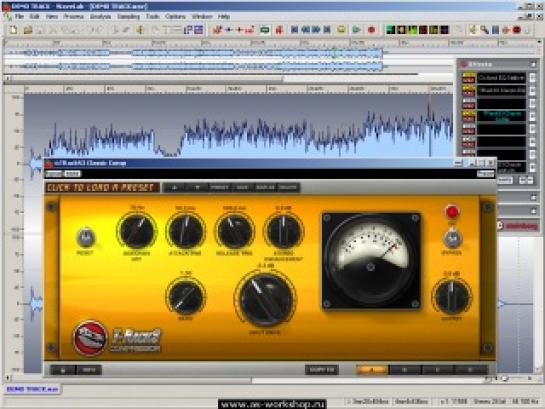Screen dimensions: 545x409
Task: Click the 'Click to load a preset' display
Action: point(102,188)
